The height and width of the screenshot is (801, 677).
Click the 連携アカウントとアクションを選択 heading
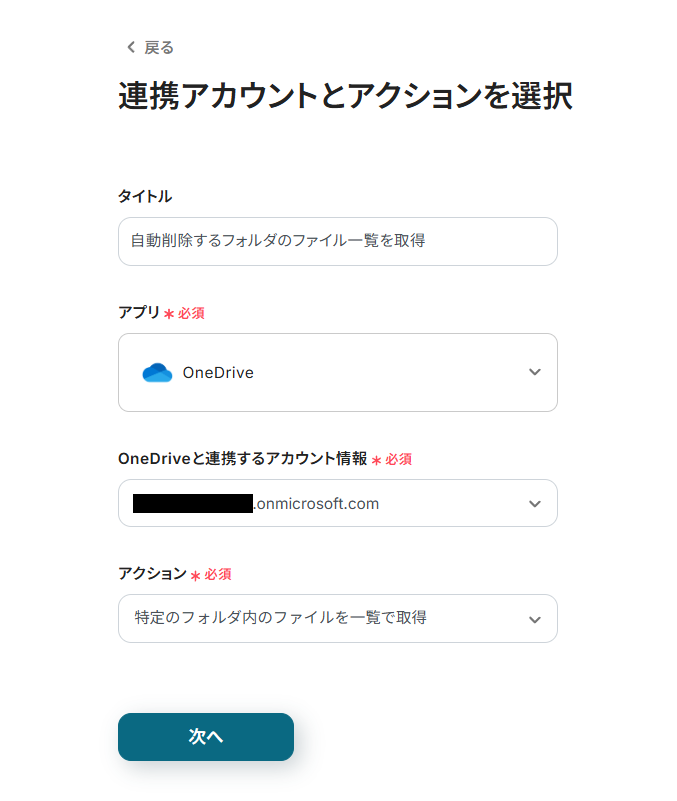tap(345, 97)
